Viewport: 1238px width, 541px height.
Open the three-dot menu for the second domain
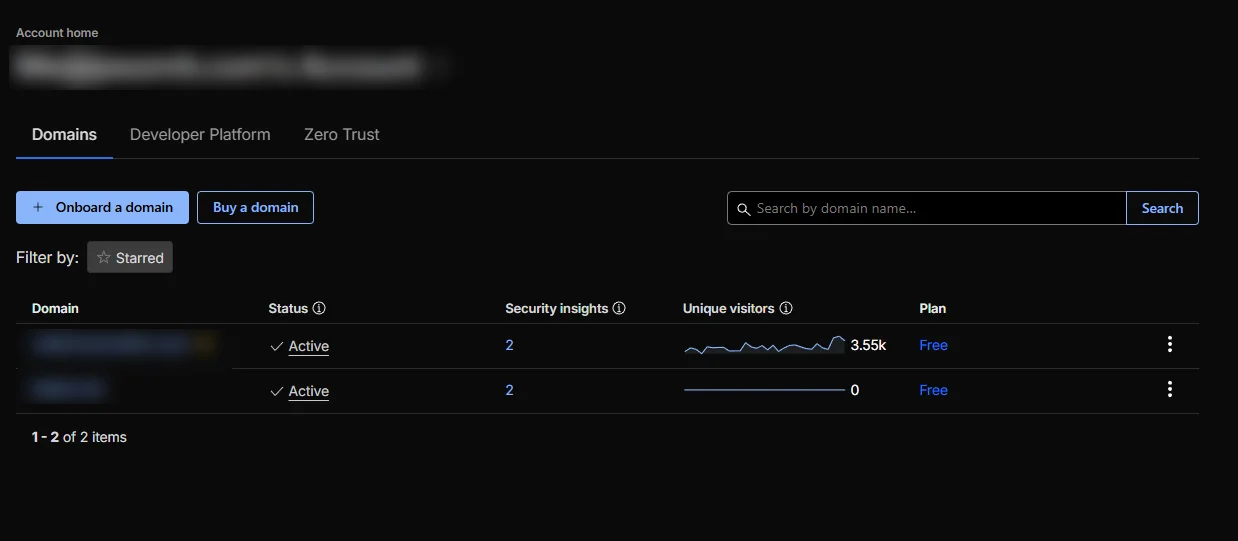point(1169,390)
